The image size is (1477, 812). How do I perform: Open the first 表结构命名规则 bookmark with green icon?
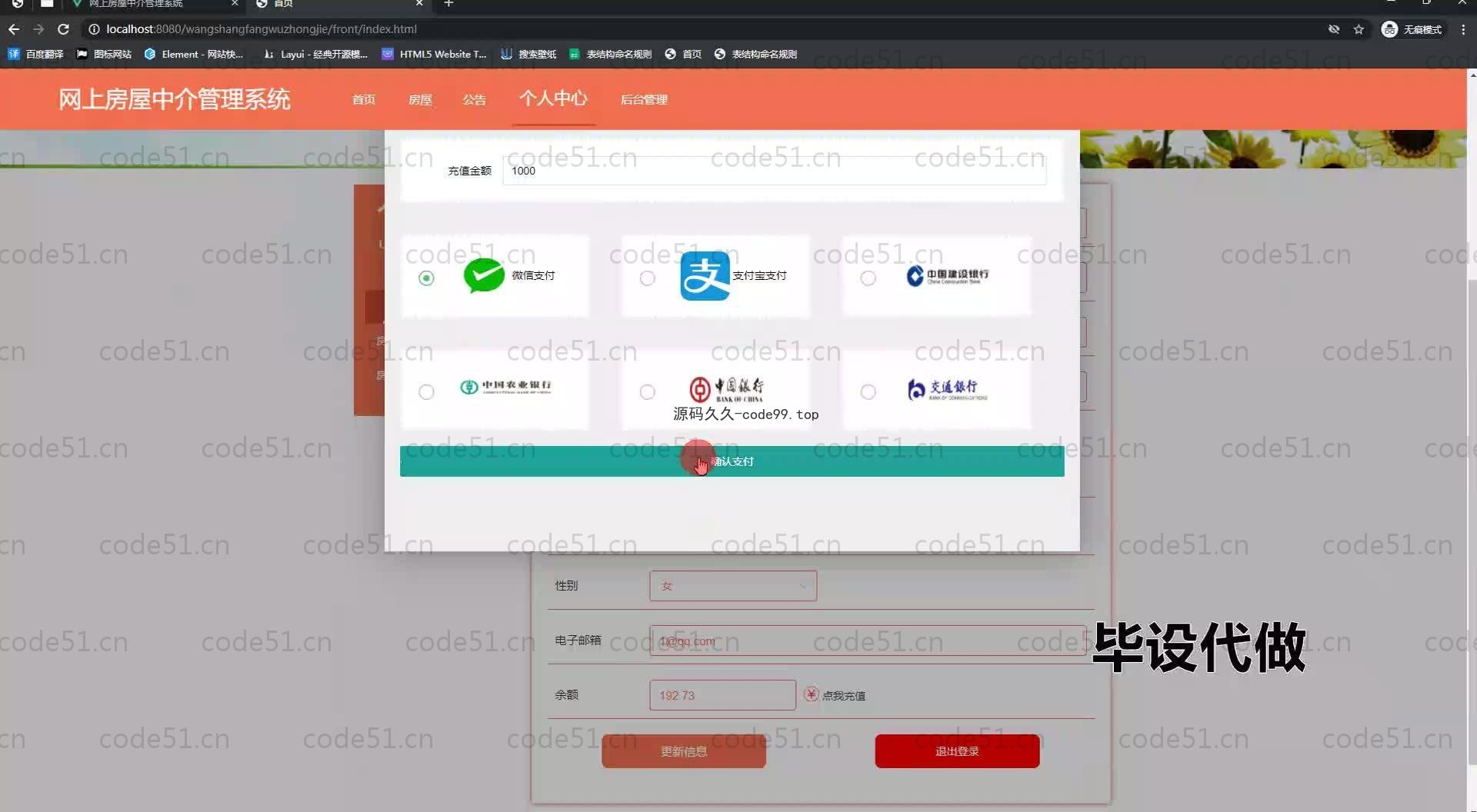610,54
